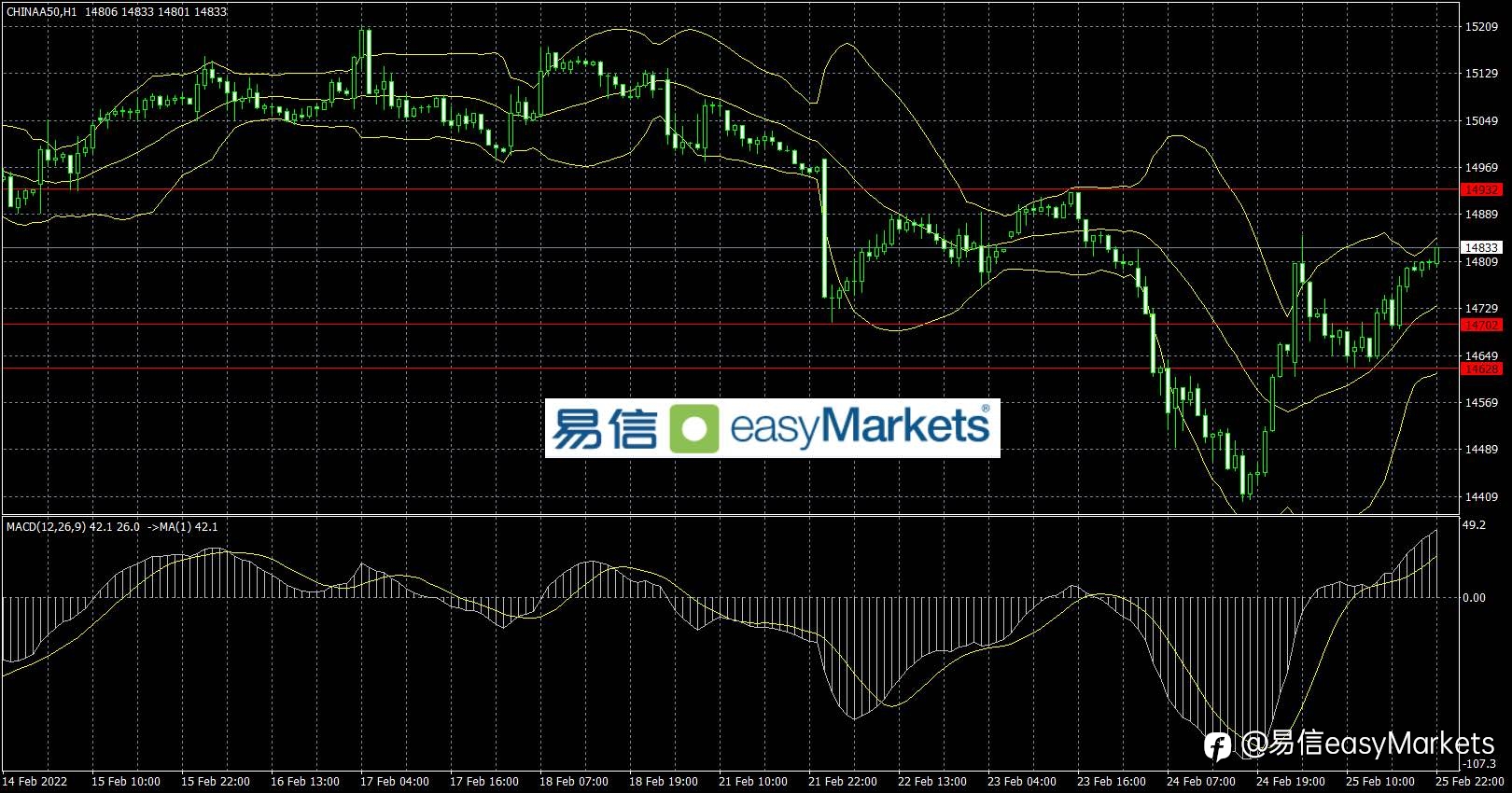Click the 14889 price axis label
This screenshot has width=1512, height=793.
pos(1482,215)
